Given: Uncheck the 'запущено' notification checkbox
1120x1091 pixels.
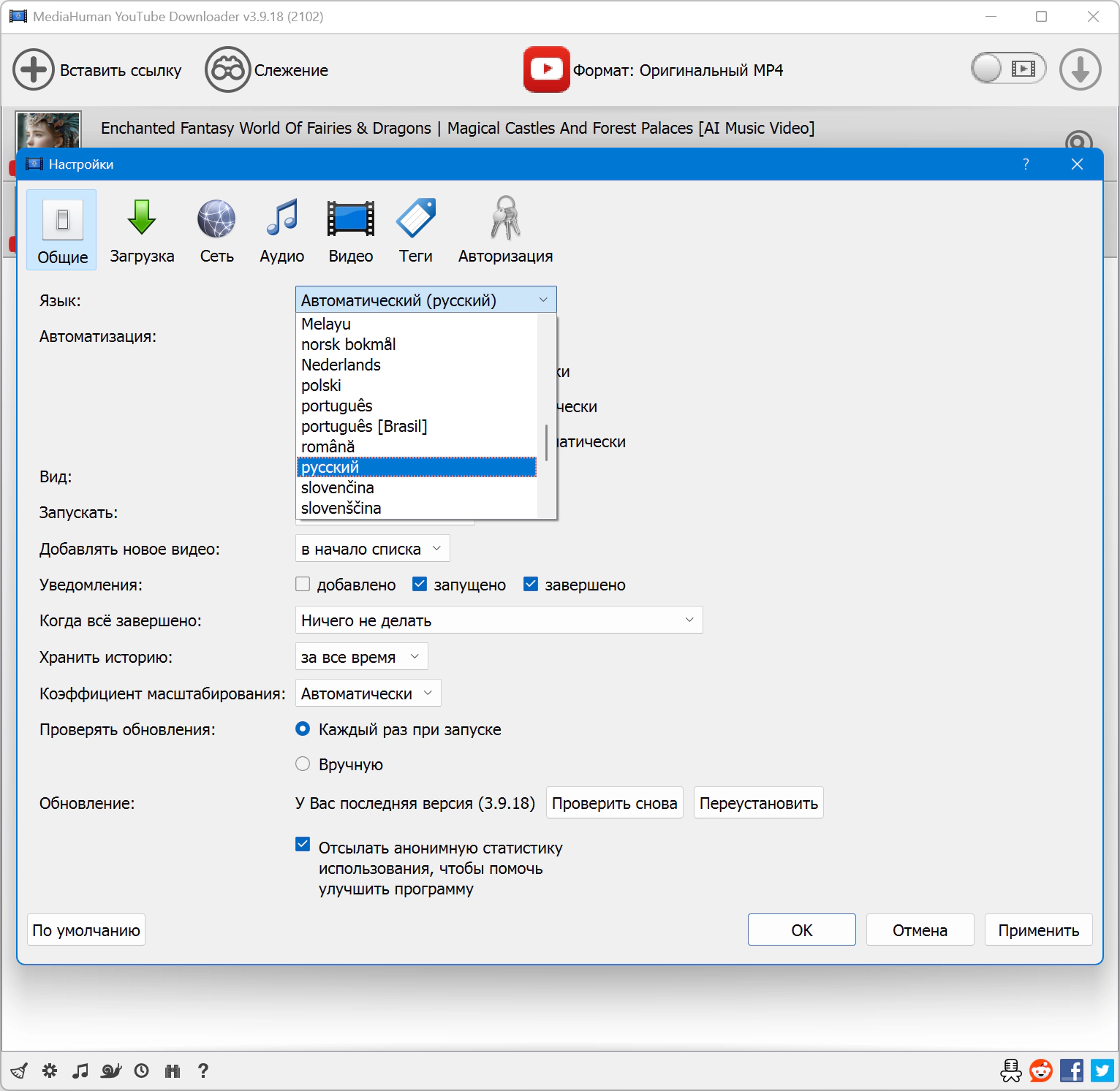Looking at the screenshot, I should [x=420, y=584].
